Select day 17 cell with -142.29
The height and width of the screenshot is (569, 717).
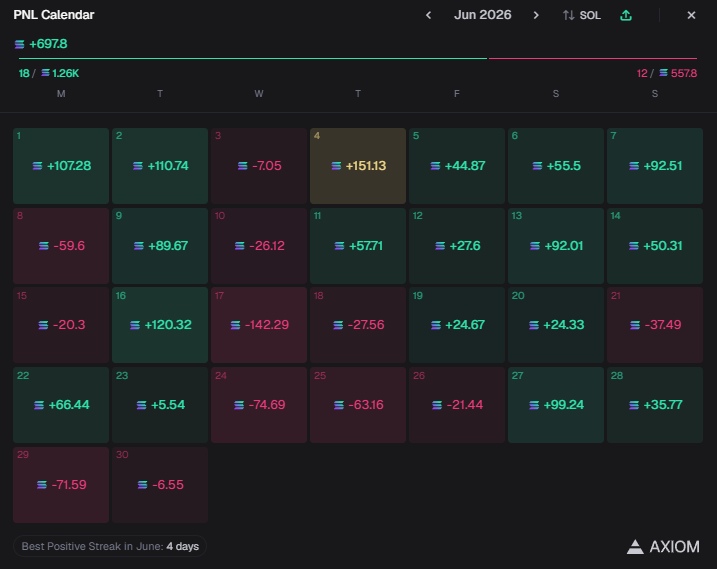tap(259, 325)
